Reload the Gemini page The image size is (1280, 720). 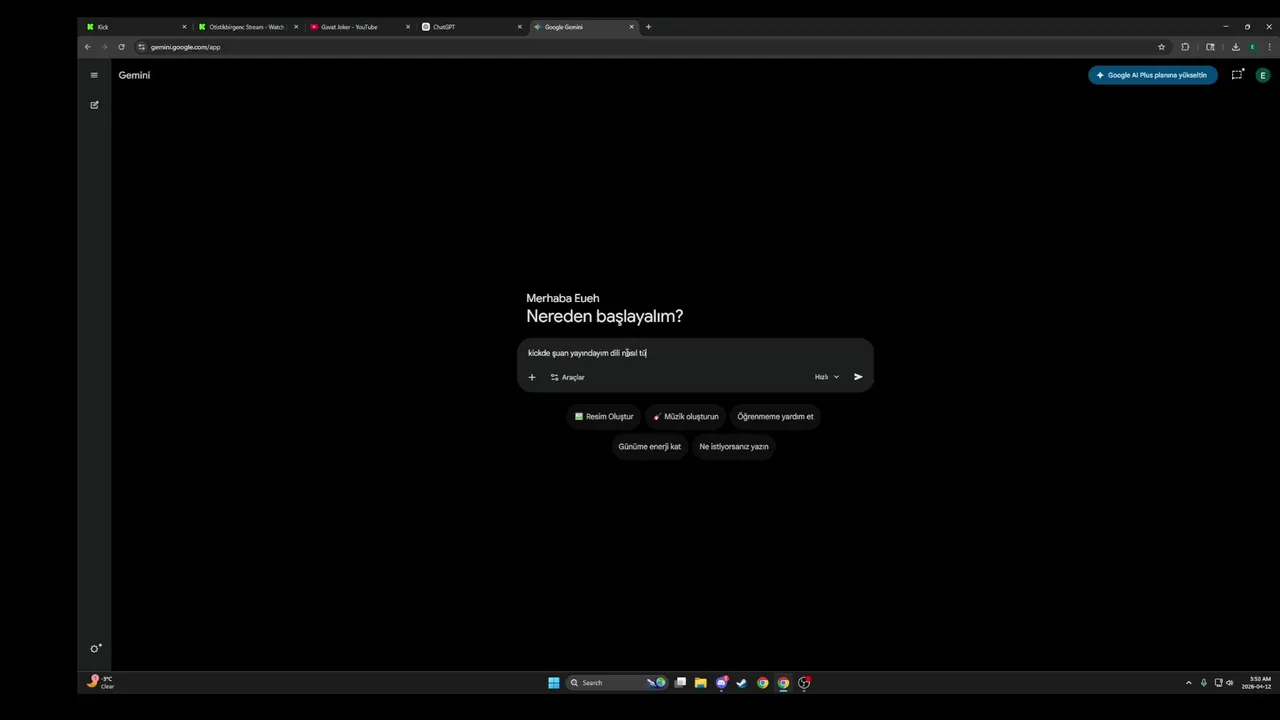point(121,47)
